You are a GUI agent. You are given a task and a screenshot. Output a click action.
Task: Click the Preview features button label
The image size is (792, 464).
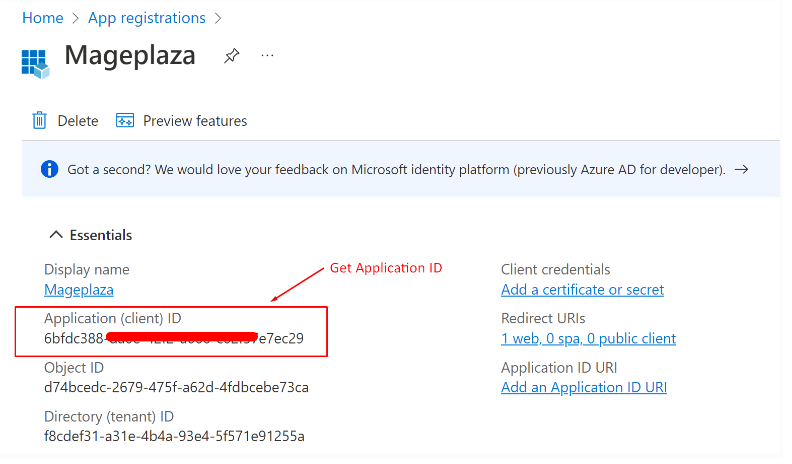tap(195, 121)
